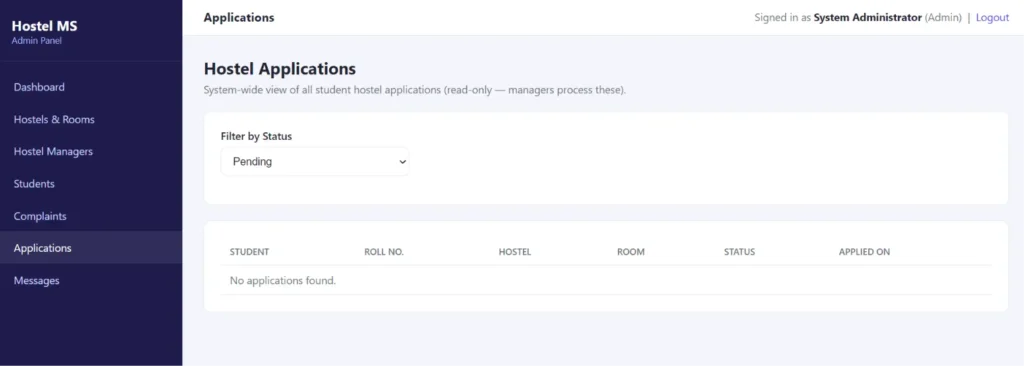
Task: Click the STUDENT column header
Action: click(x=249, y=252)
